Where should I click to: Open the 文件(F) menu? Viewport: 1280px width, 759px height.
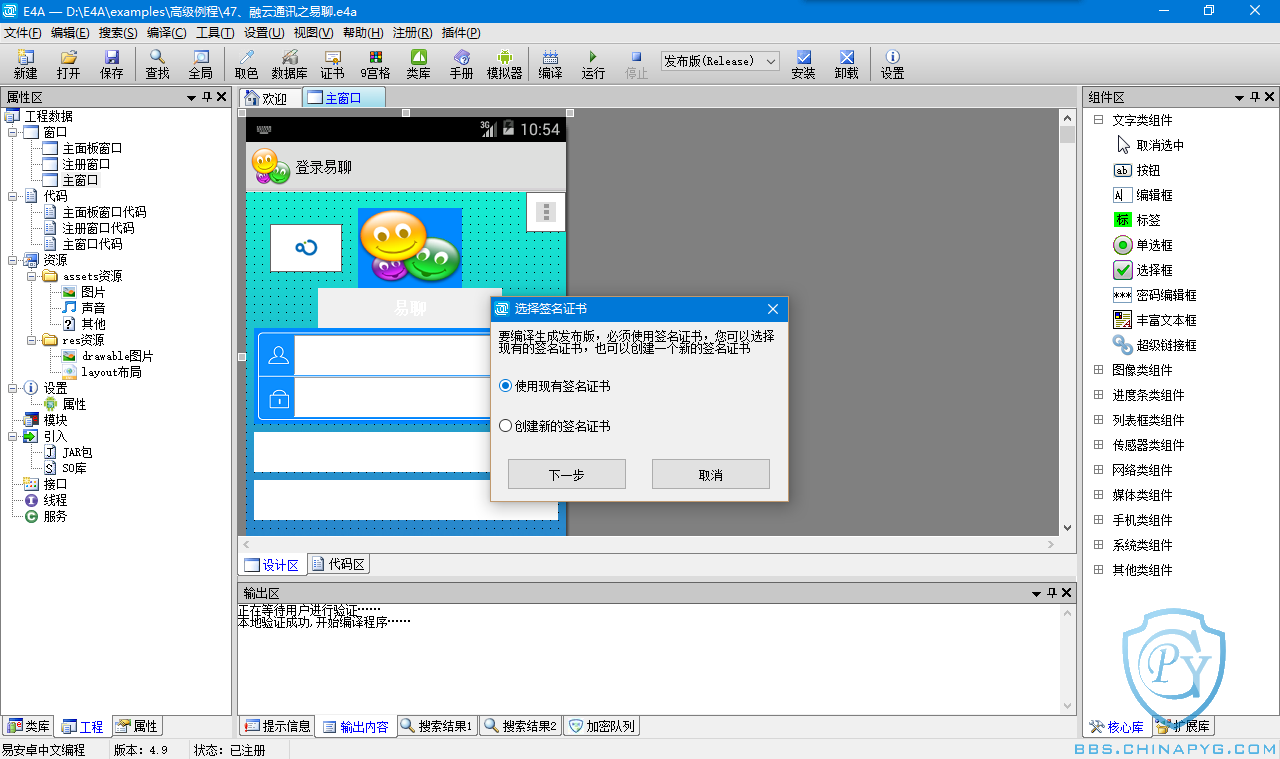tap(23, 32)
